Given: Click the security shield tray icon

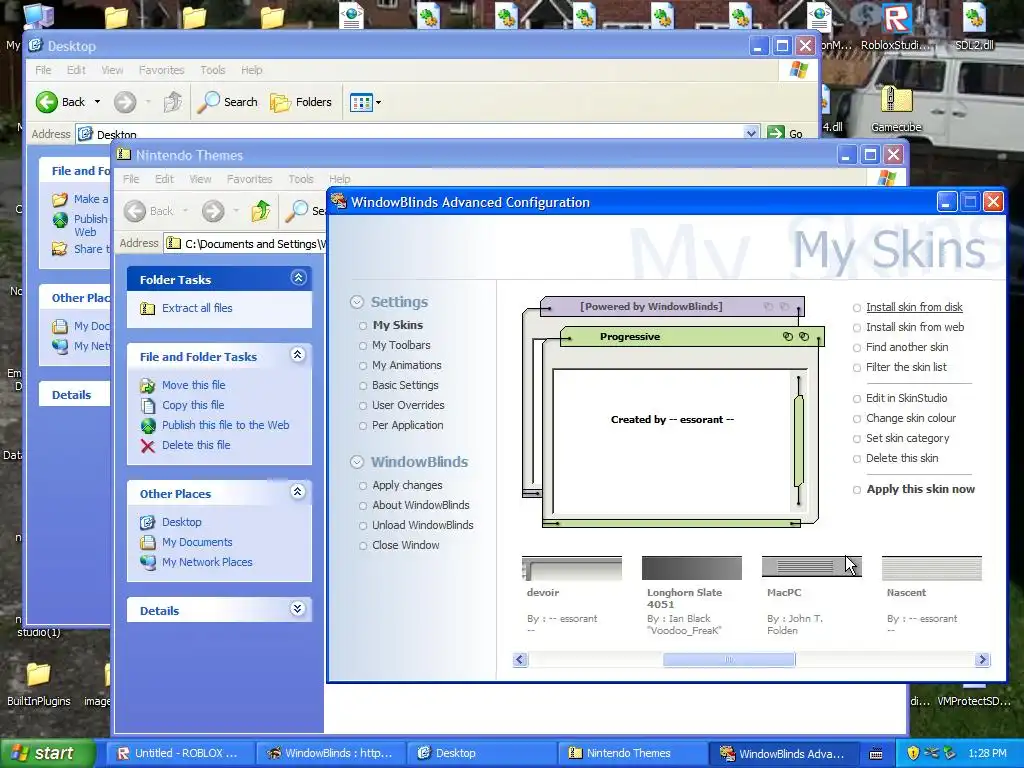Looking at the screenshot, I should [913, 753].
